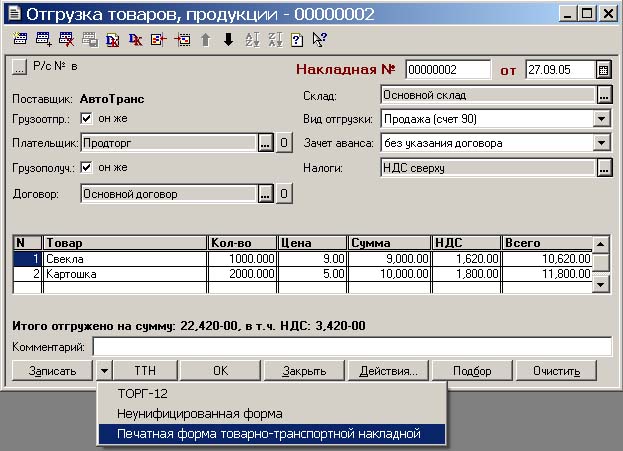Click the window title document icon
Image resolution: width=623 pixels, height=451 pixels.
(x=14, y=14)
